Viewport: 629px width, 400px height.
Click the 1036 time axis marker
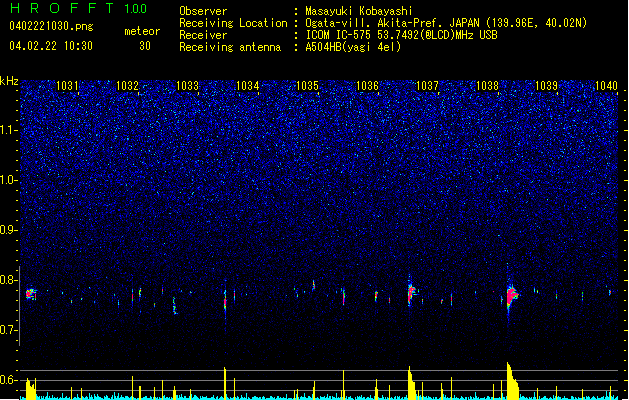coord(367,86)
